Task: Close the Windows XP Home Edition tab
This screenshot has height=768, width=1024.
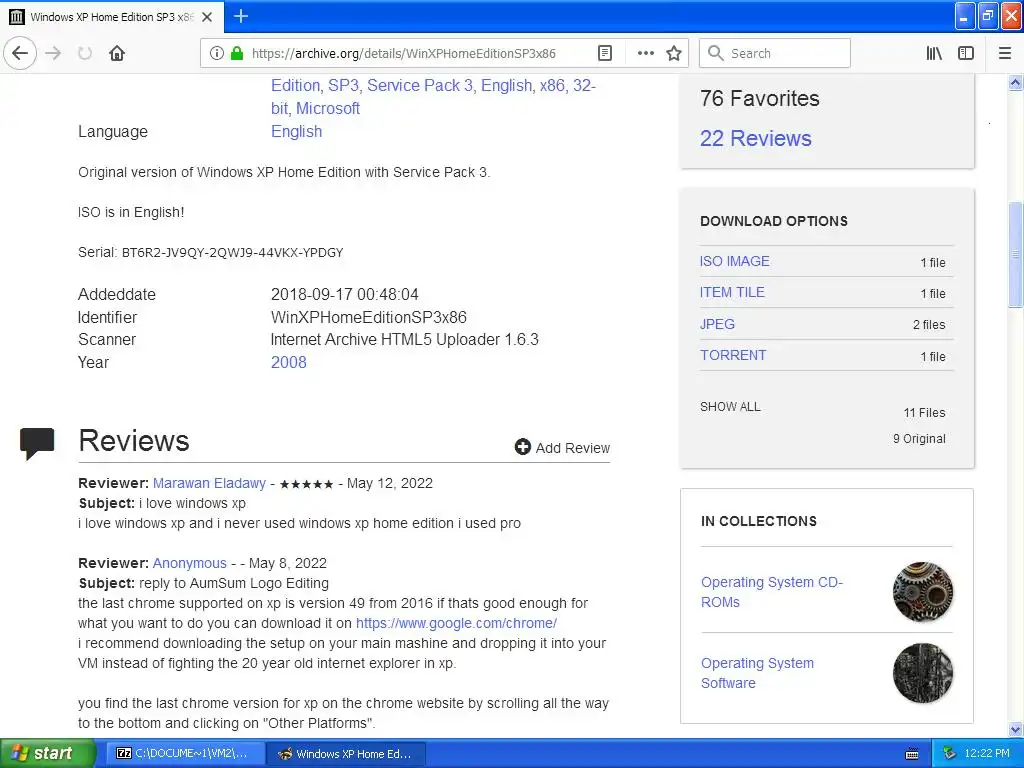Action: click(207, 17)
